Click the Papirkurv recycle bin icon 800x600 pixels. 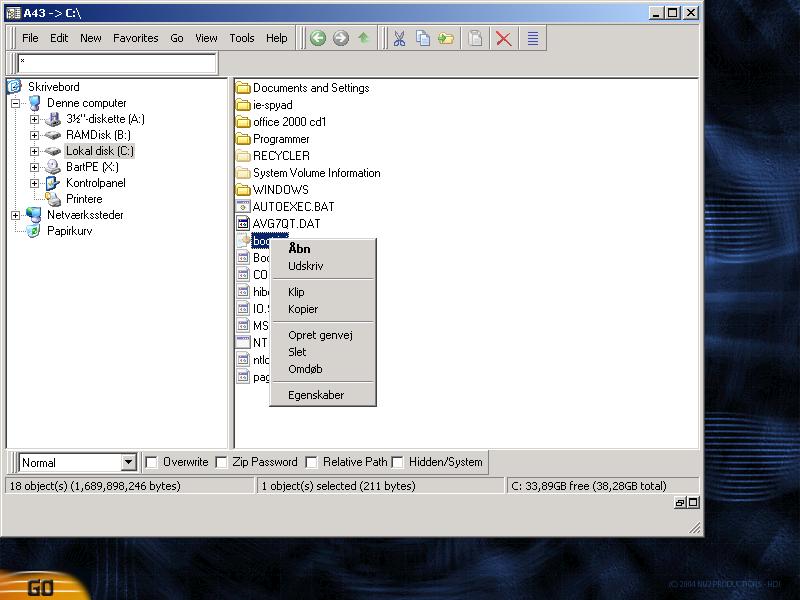[x=33, y=231]
